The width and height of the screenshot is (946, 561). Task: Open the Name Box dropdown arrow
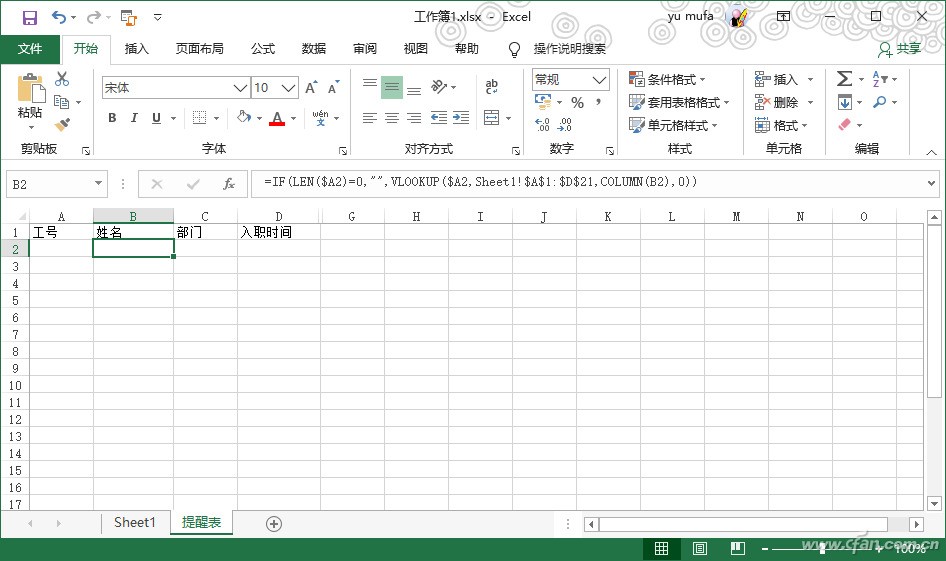[x=98, y=184]
